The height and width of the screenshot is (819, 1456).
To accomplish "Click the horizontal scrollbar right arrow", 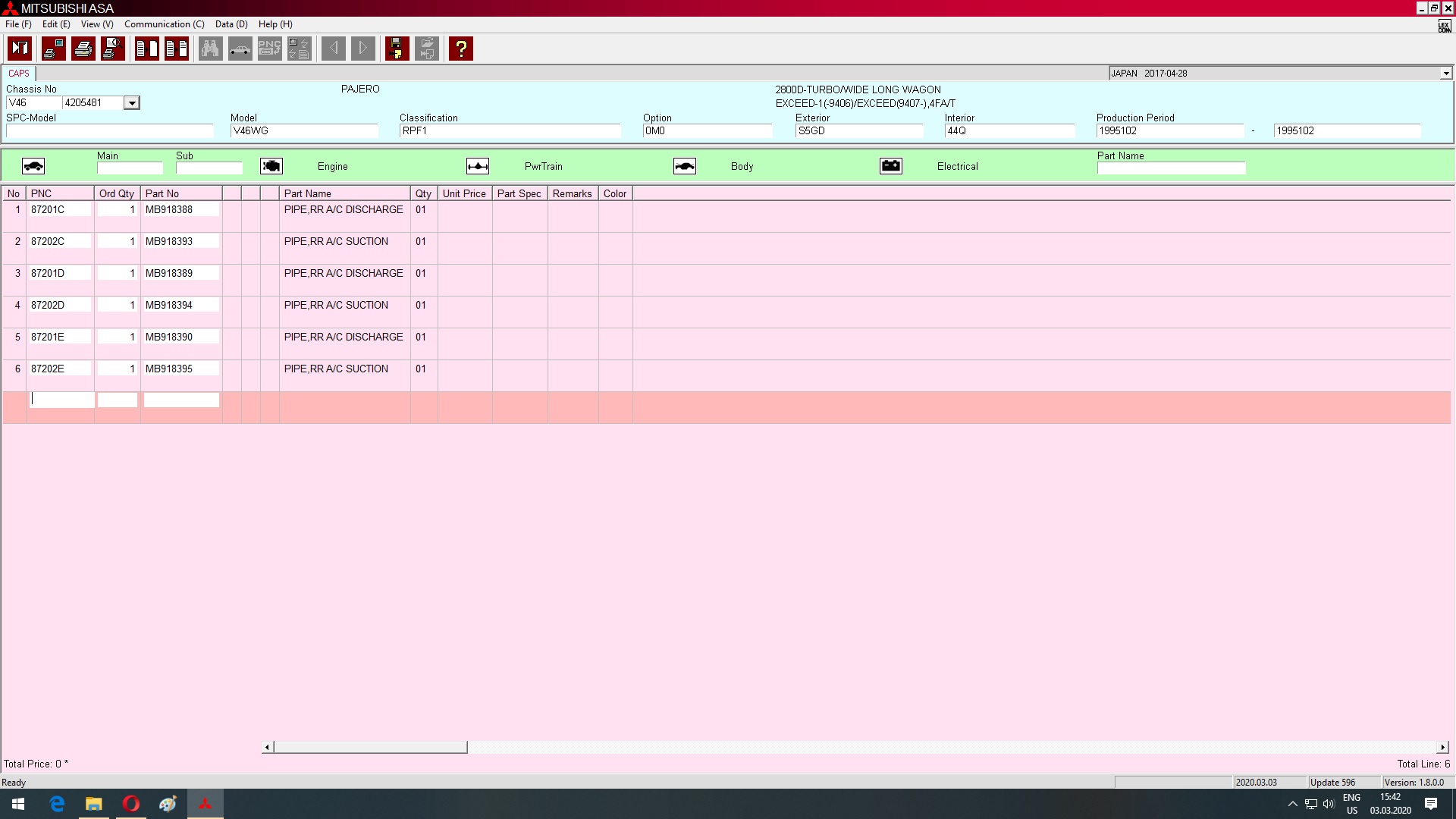I will click(1442, 747).
